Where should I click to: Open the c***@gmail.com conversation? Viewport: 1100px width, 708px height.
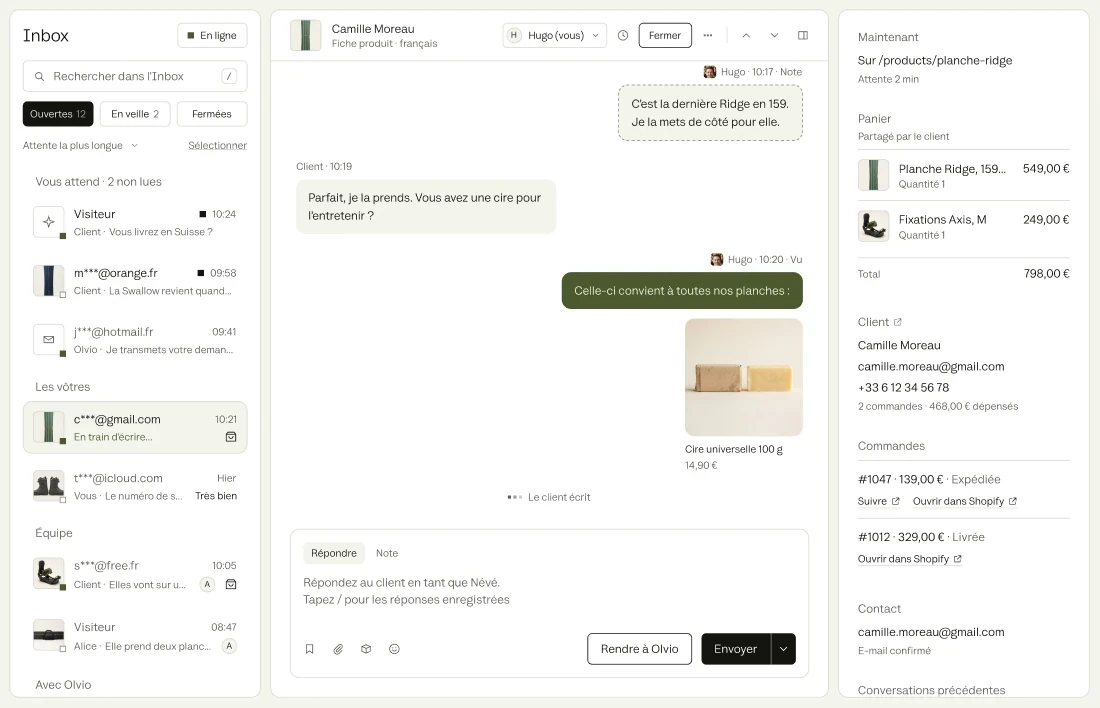point(135,427)
